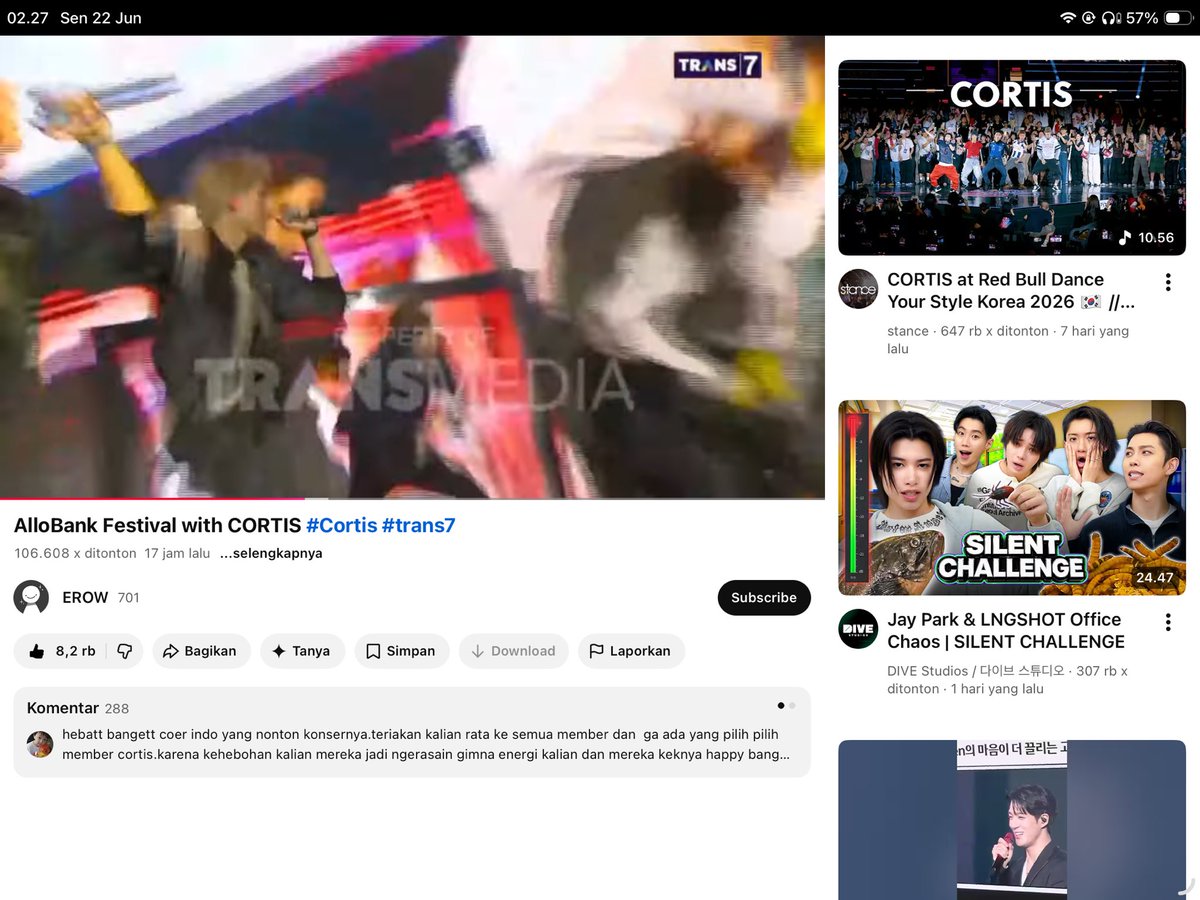Read the top comment text
The width and height of the screenshot is (1200, 900).
coord(426,744)
